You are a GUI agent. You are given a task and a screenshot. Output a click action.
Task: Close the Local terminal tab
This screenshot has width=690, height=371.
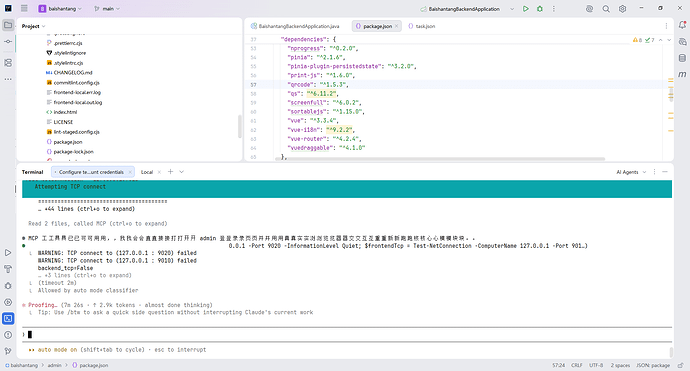159,172
